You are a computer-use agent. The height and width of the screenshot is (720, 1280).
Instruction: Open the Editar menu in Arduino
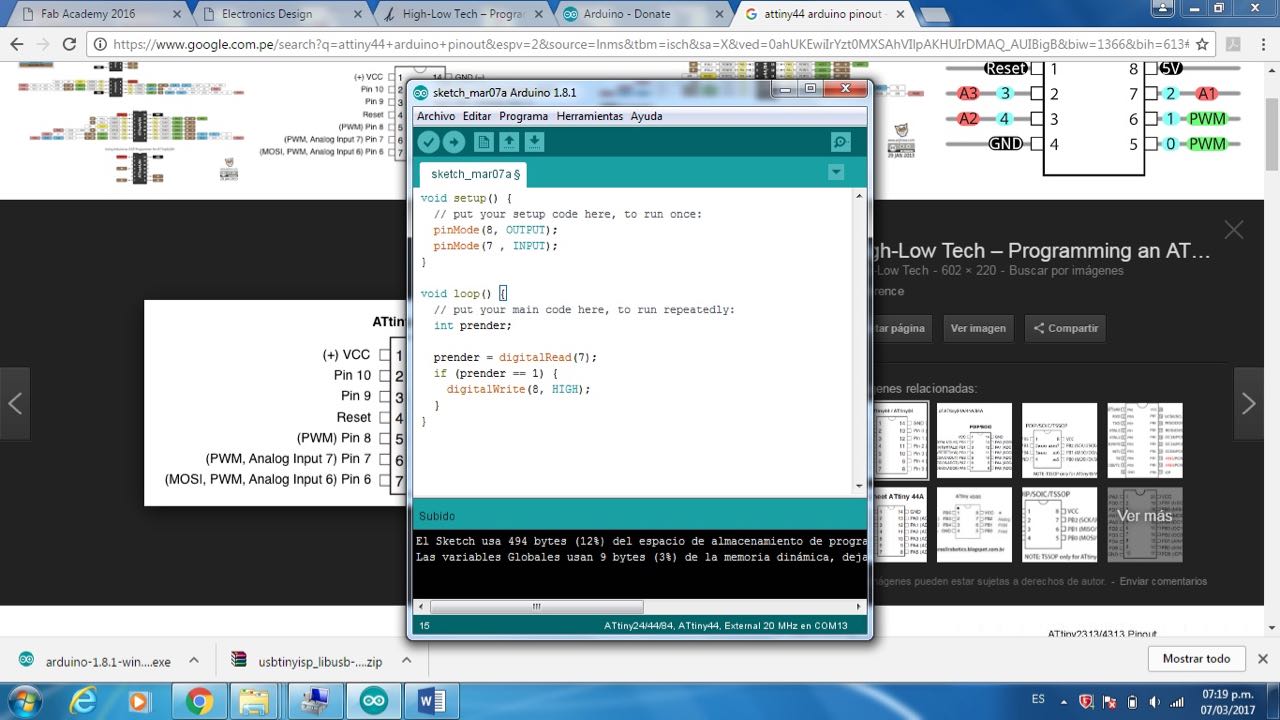point(477,116)
